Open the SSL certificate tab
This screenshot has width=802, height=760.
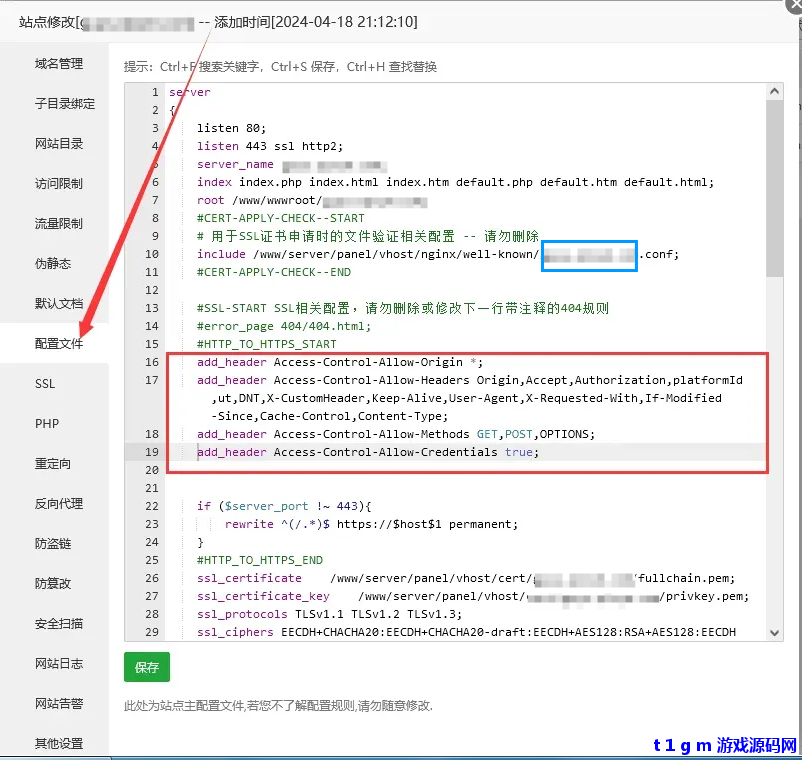tap(44, 383)
